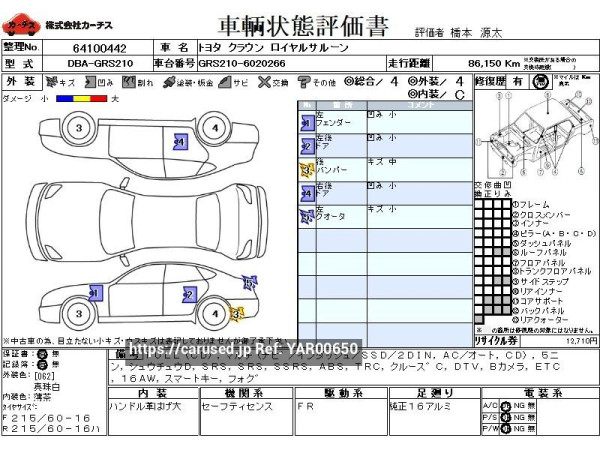Image resolution: width=600 pixels, height=450 pixels.
Task: Click scratch marker 5 on left quarter panel
Action: pyautogui.click(x=247, y=283)
